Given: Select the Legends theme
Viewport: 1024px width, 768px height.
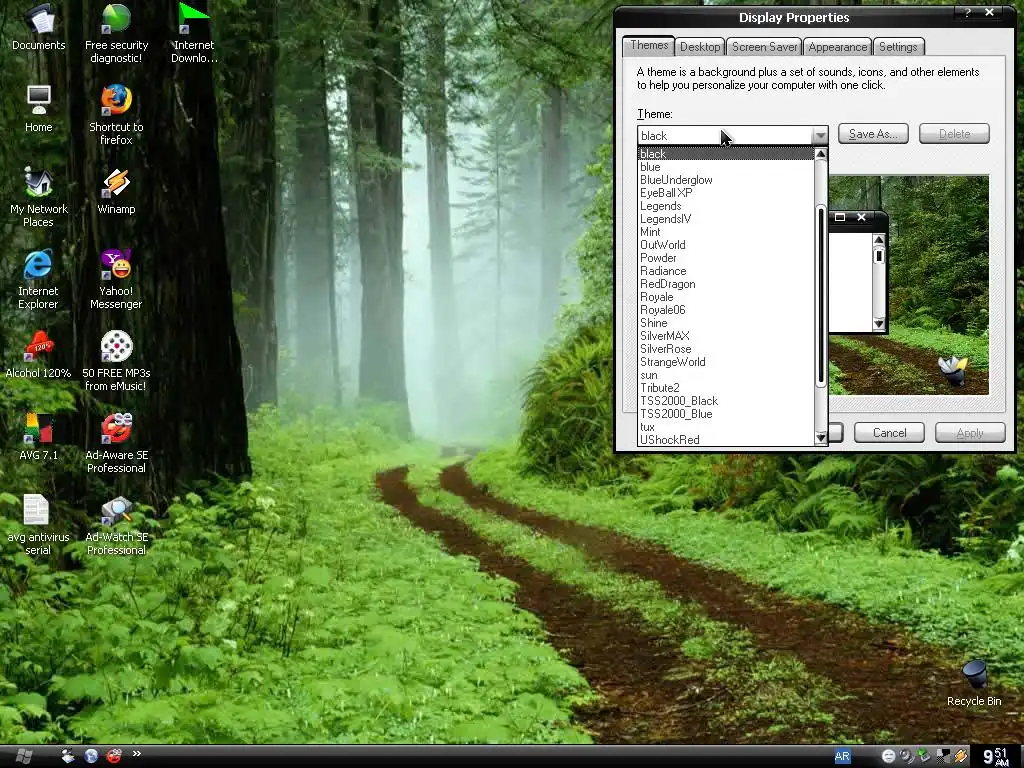Looking at the screenshot, I should click(726, 206).
